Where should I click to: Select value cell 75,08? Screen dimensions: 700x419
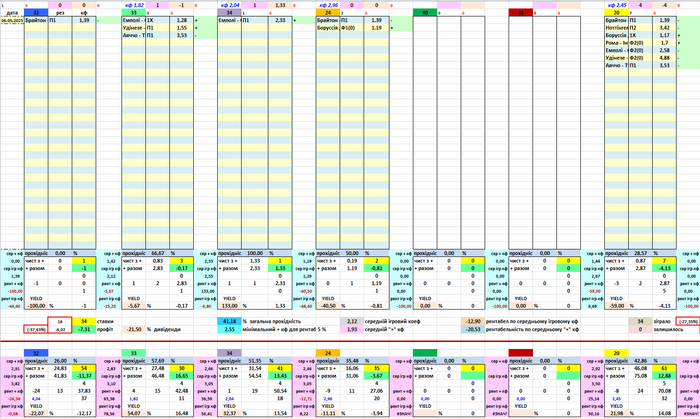(640, 376)
